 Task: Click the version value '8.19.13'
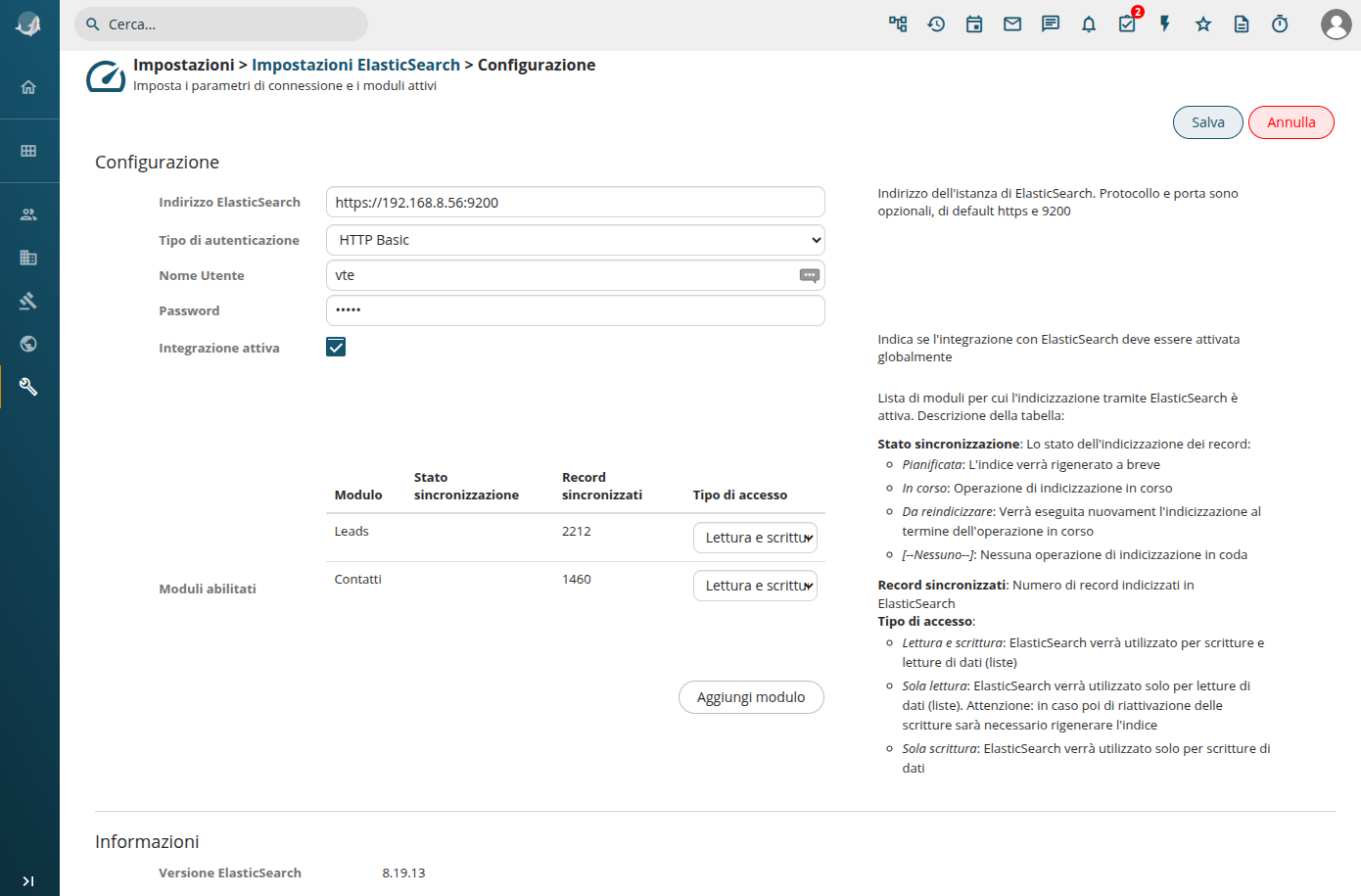(x=403, y=873)
